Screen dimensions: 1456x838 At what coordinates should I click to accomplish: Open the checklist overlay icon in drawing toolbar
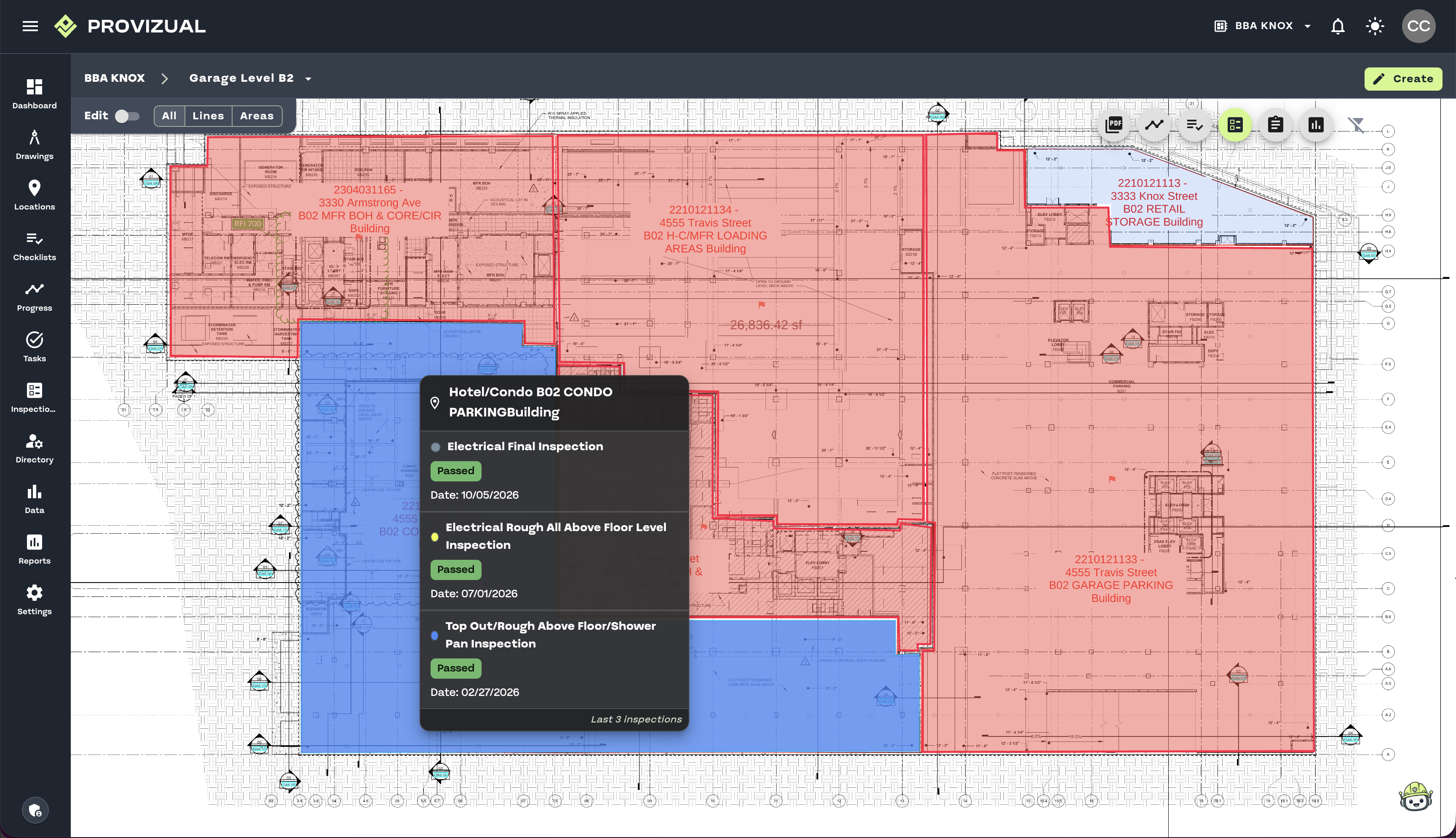click(1194, 124)
